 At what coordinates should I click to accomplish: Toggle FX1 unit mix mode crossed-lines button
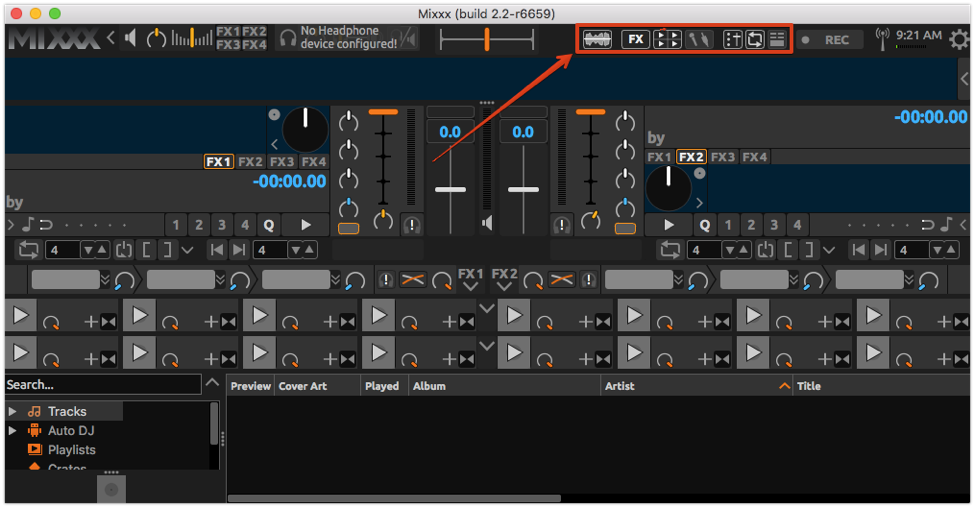point(412,280)
